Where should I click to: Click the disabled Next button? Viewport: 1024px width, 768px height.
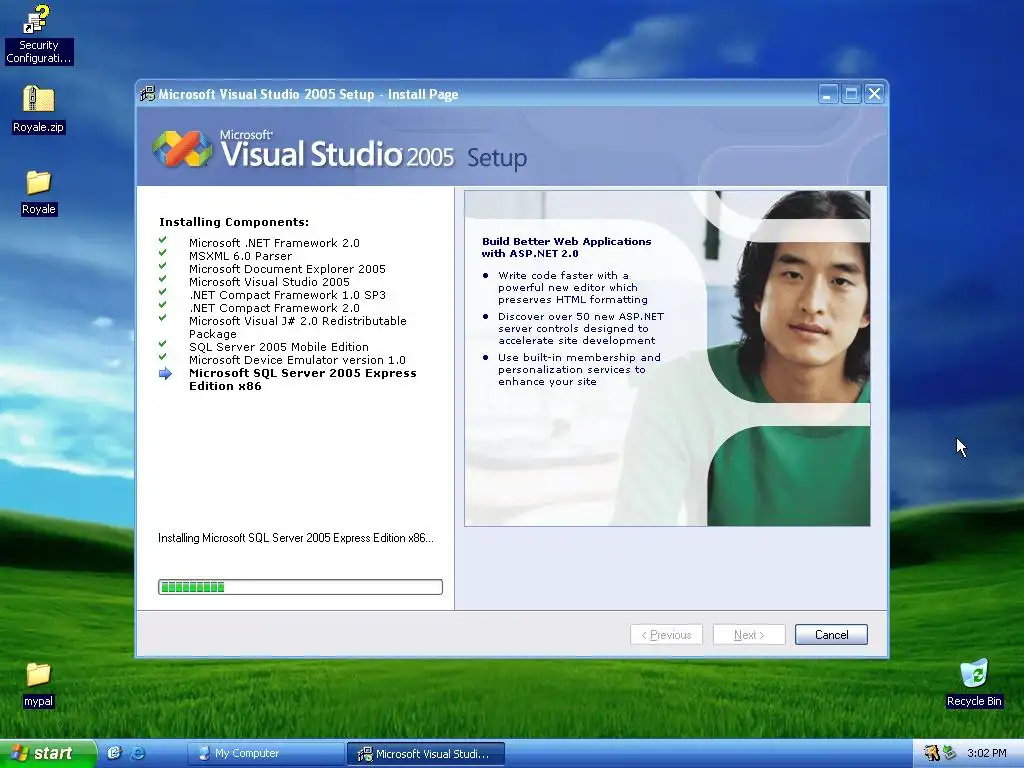(749, 635)
